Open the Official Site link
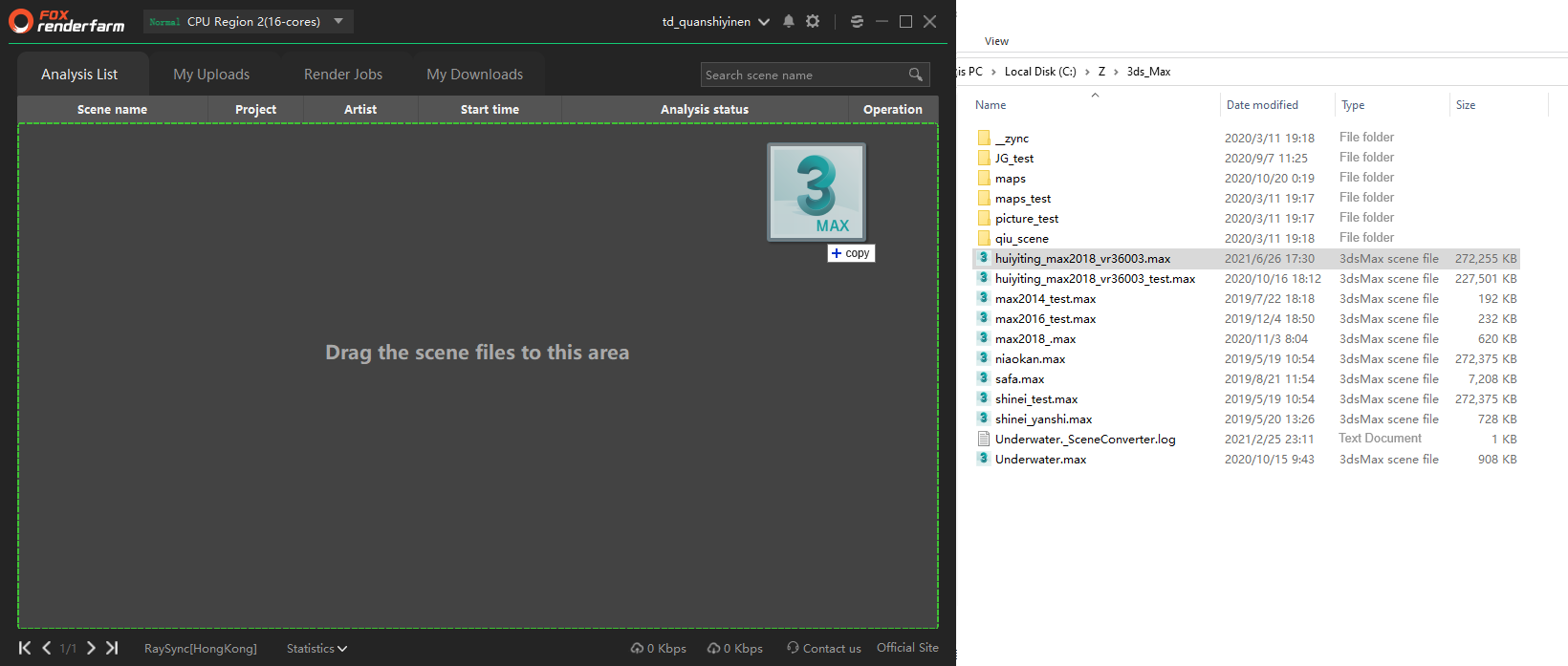Viewport: 1568px width, 666px height. pos(907,647)
